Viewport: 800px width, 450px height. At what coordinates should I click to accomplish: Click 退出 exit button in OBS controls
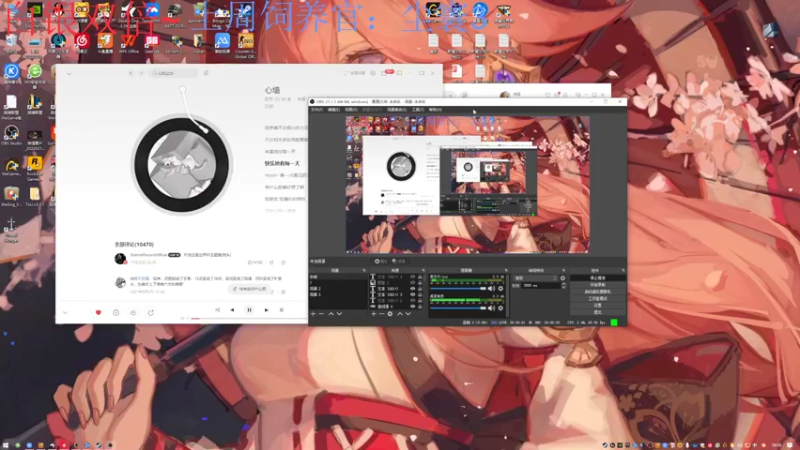597,312
